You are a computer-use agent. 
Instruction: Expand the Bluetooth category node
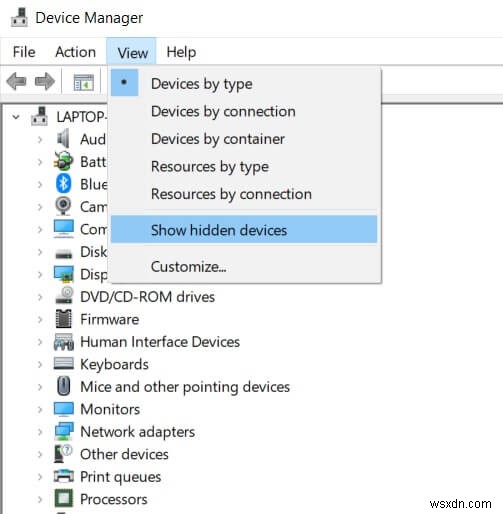pyautogui.click(x=40, y=184)
